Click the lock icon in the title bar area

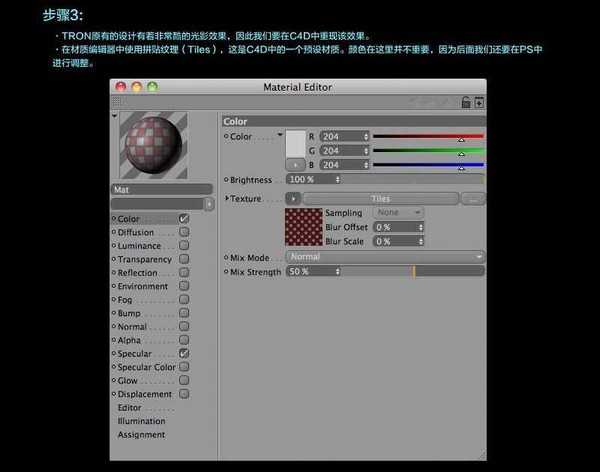[466, 102]
